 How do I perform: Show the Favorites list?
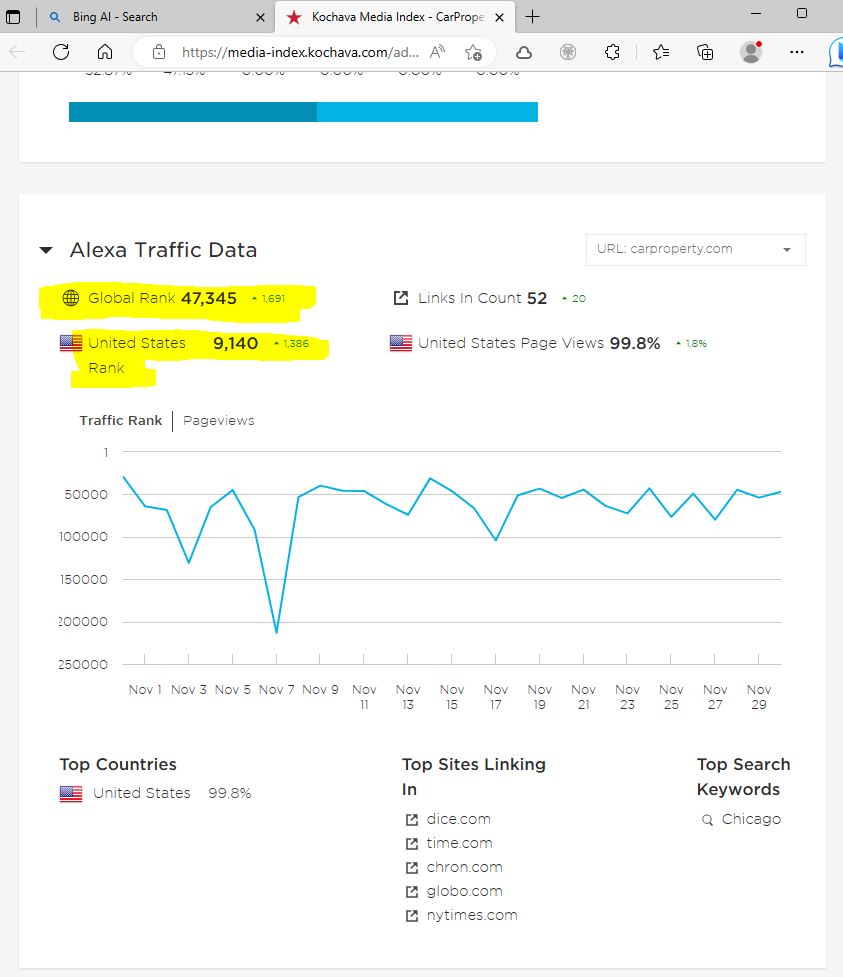[661, 52]
